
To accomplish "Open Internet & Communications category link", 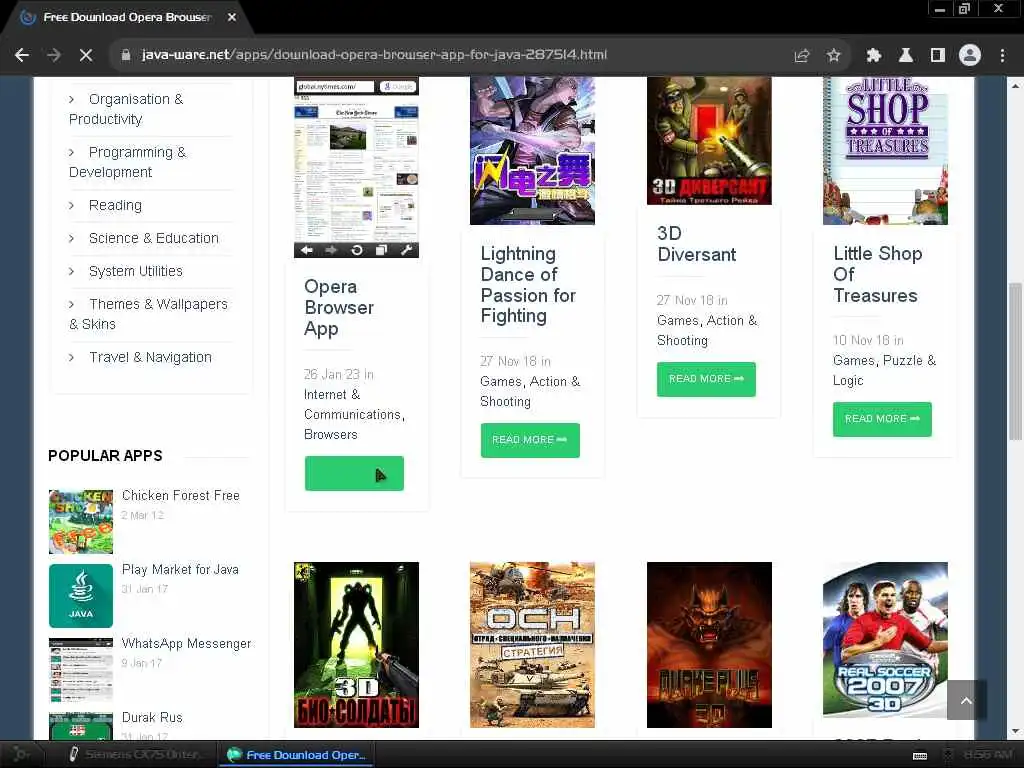I will [353, 404].
